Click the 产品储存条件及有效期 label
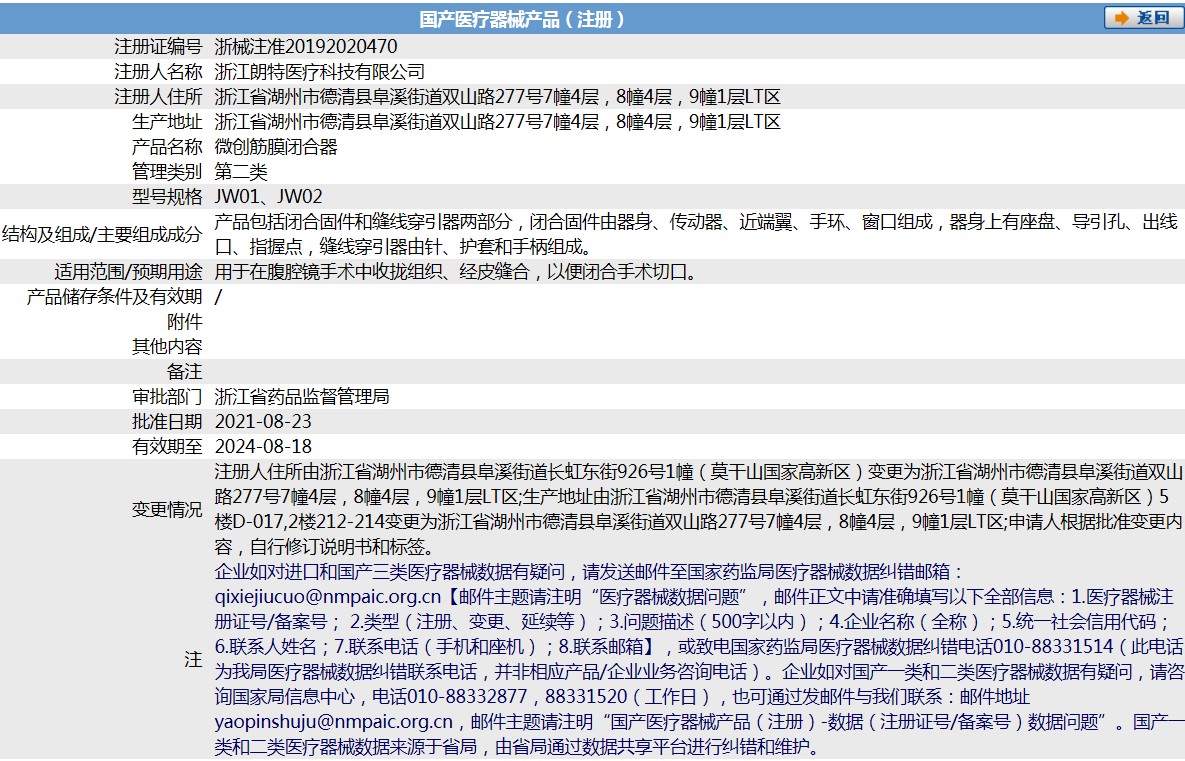 [x=114, y=296]
